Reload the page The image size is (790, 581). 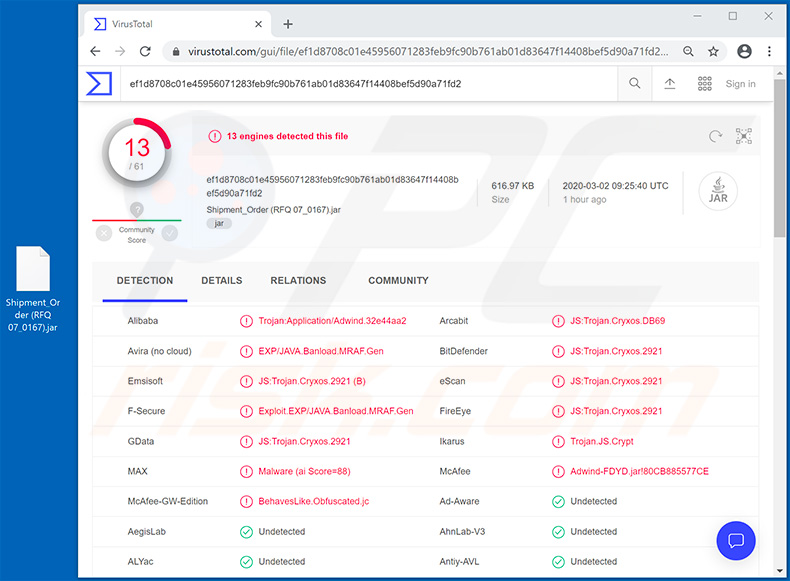145,51
